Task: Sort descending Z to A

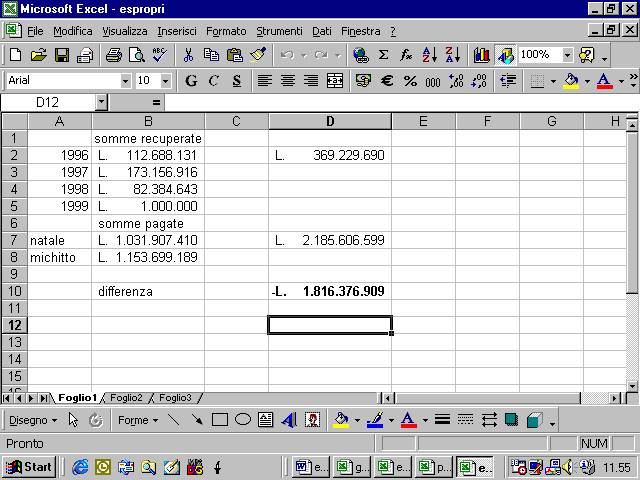Action: (453, 55)
